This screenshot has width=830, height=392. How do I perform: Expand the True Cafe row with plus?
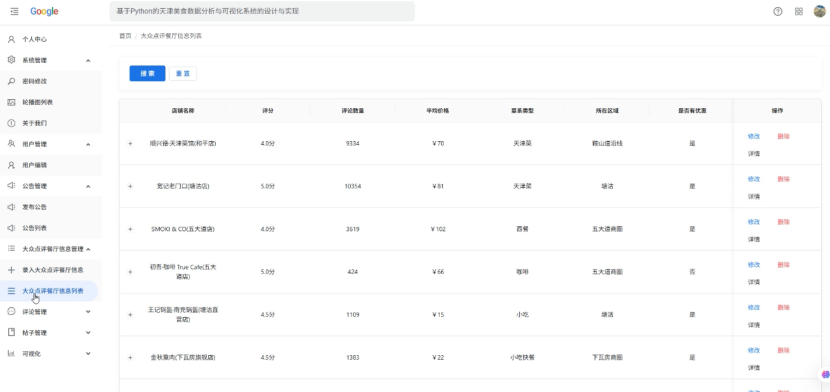click(130, 272)
